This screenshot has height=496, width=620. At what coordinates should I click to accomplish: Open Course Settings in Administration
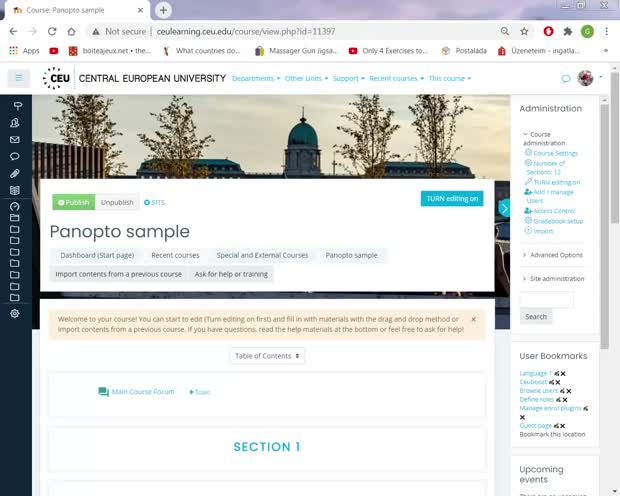pyautogui.click(x=555, y=153)
